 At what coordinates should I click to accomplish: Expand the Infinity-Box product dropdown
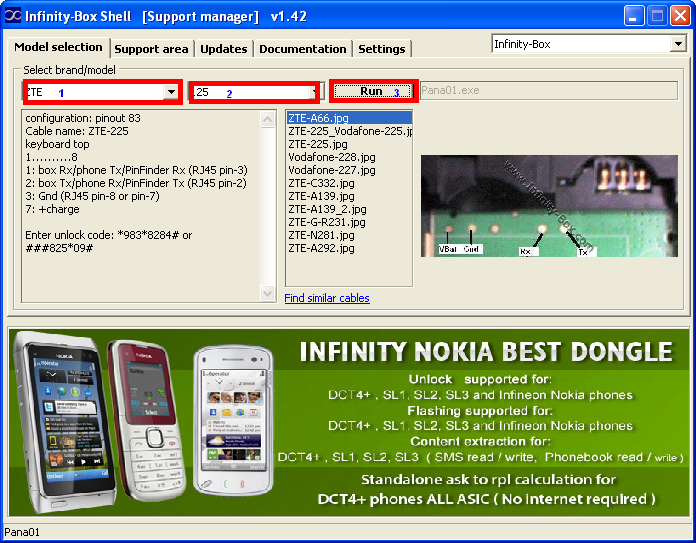tap(677, 44)
